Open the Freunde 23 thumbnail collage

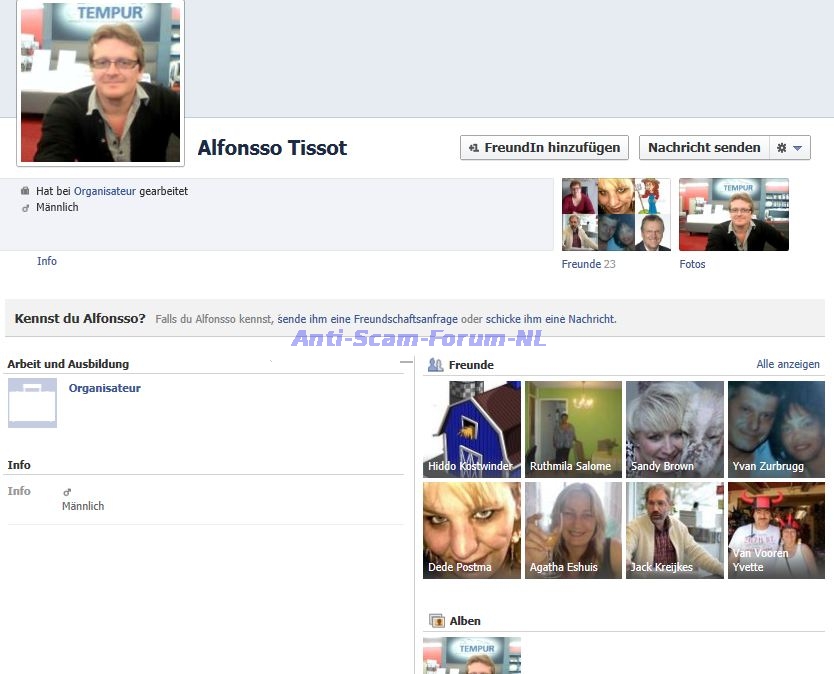coord(616,214)
